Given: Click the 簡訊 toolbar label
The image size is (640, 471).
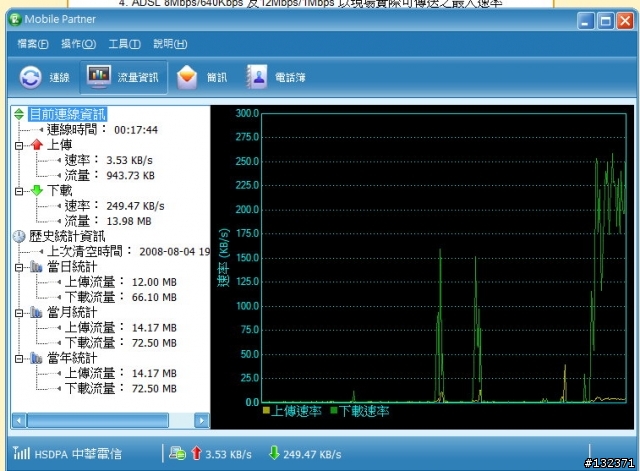Looking at the screenshot, I should pos(217,77).
